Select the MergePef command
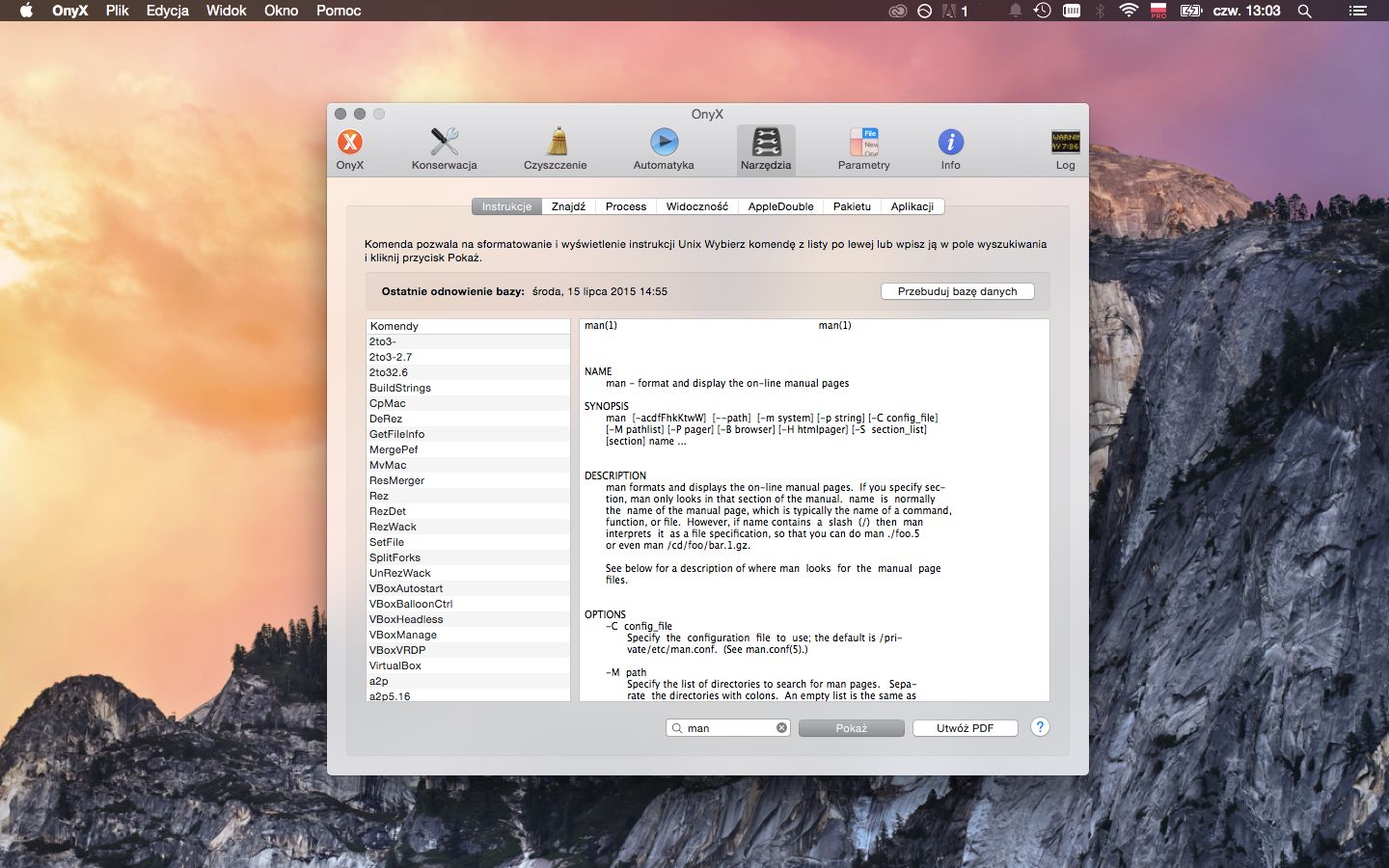 tap(468, 449)
